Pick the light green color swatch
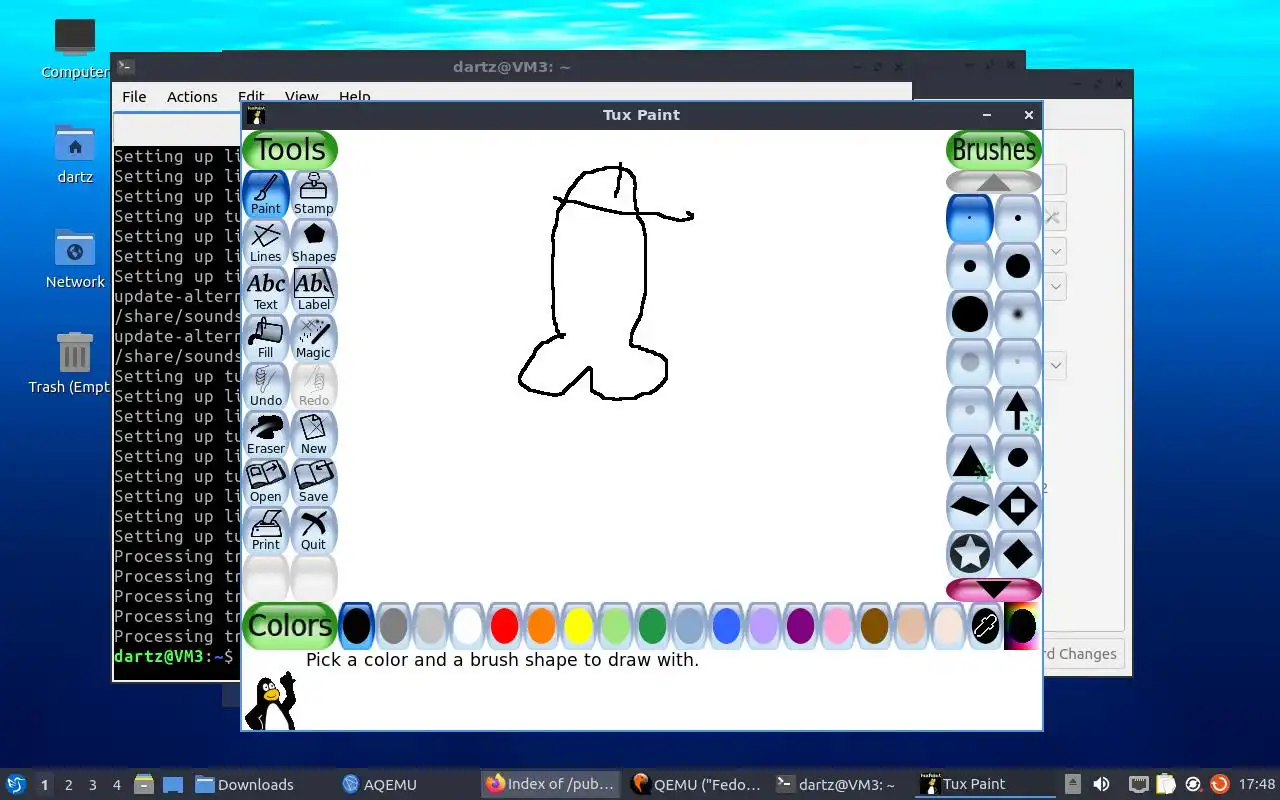Image resolution: width=1280 pixels, height=800 pixels. [615, 626]
